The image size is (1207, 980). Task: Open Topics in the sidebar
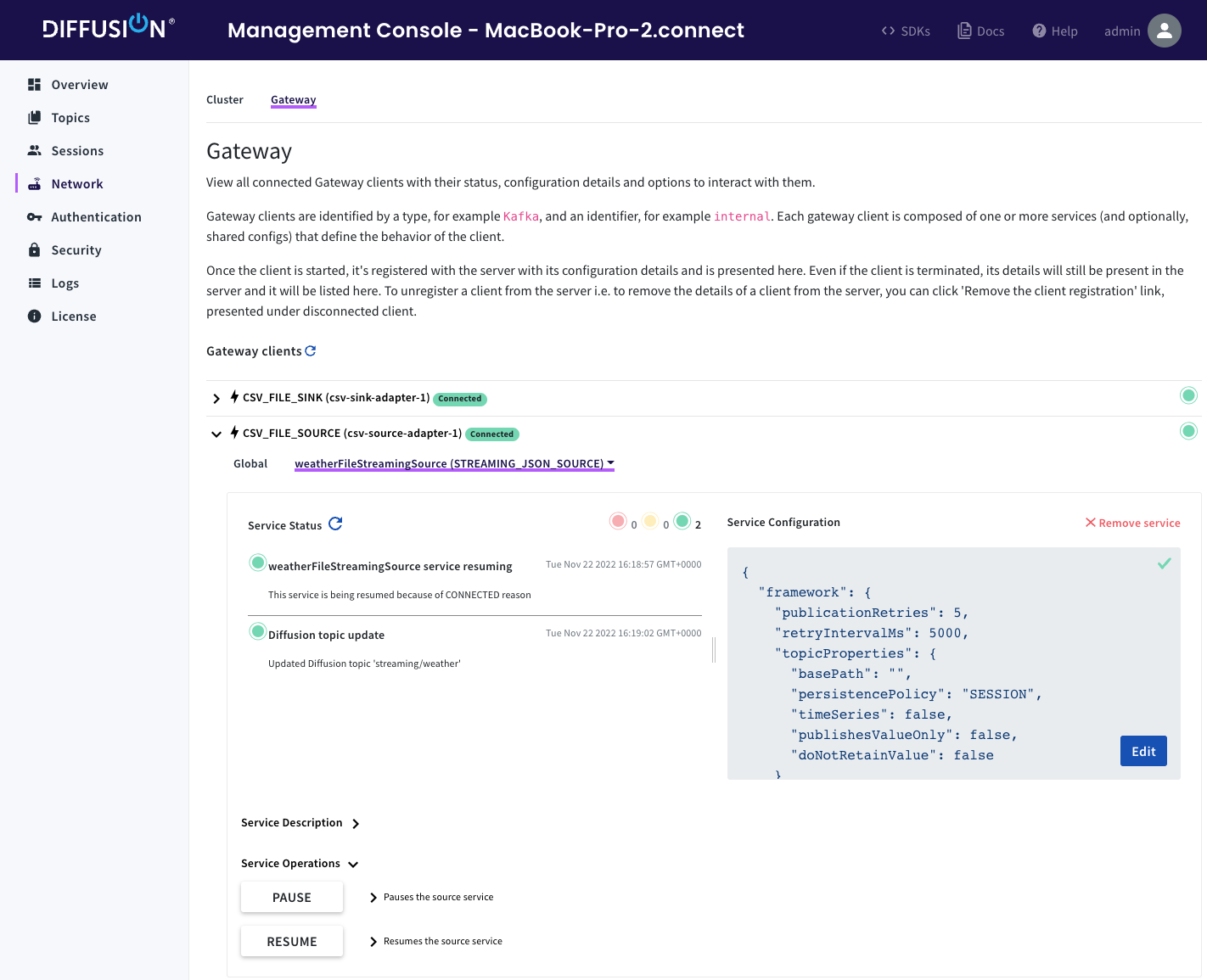[70, 118]
